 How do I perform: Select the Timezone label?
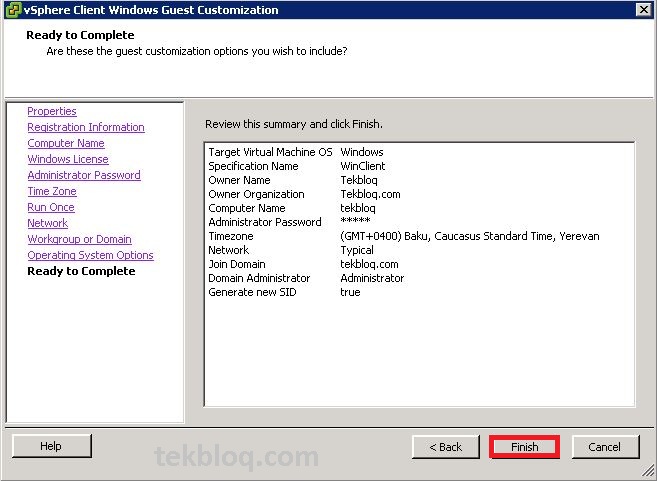tap(231, 236)
